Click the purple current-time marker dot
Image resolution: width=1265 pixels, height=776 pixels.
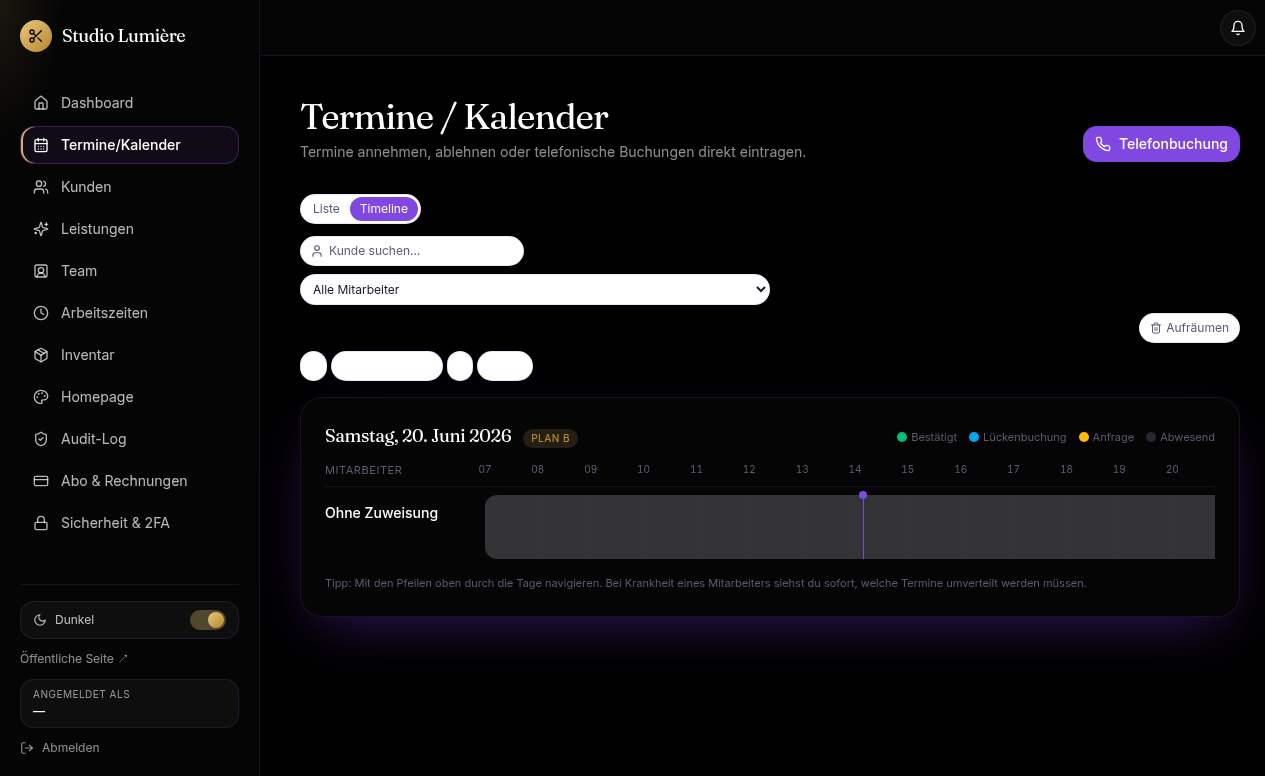(x=863, y=495)
